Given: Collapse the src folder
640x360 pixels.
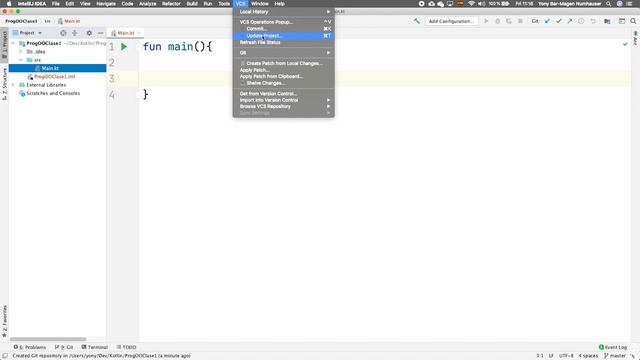Looking at the screenshot, I should [x=21, y=60].
